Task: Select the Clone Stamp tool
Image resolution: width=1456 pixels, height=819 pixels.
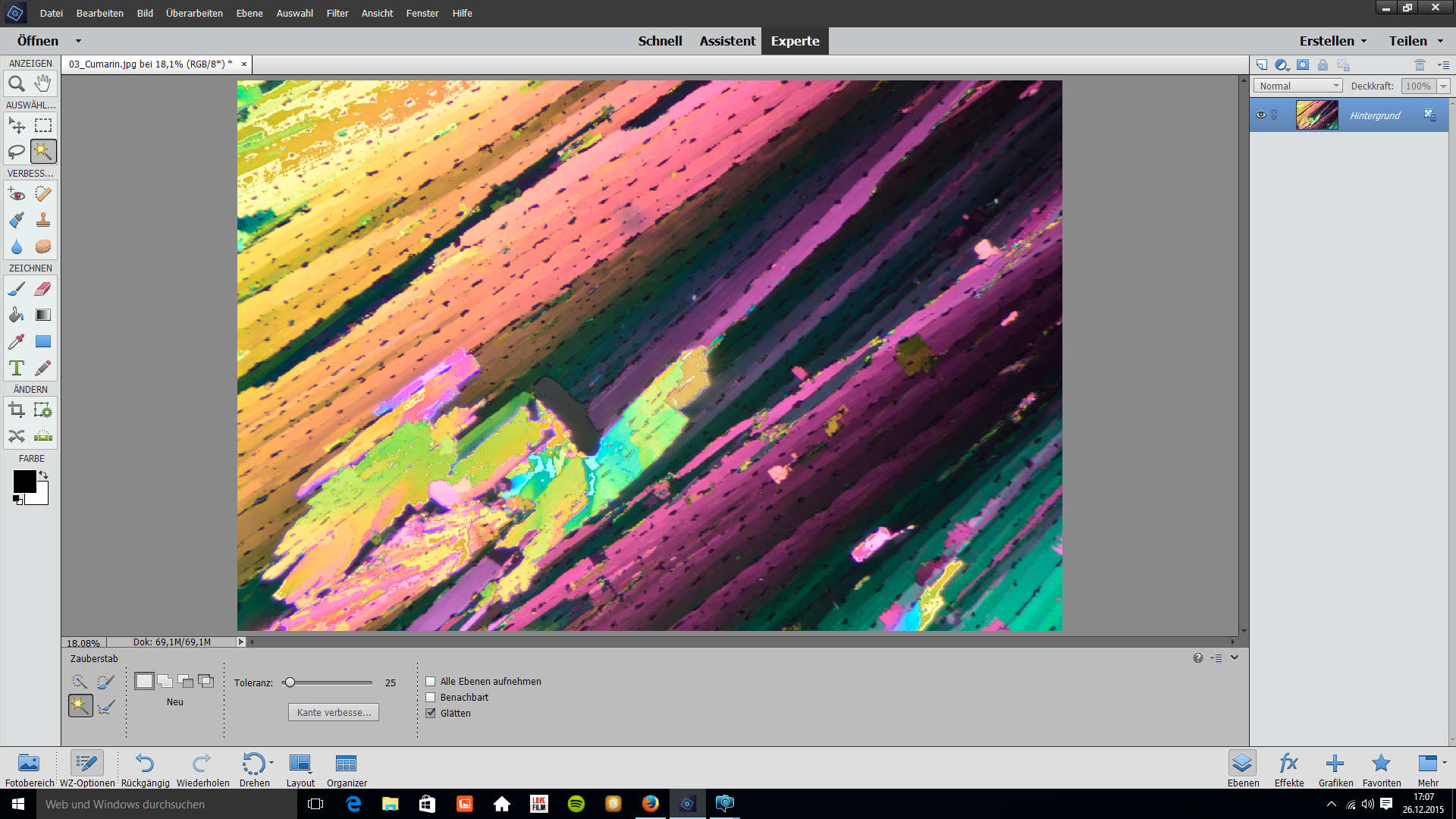Action: coord(43,221)
